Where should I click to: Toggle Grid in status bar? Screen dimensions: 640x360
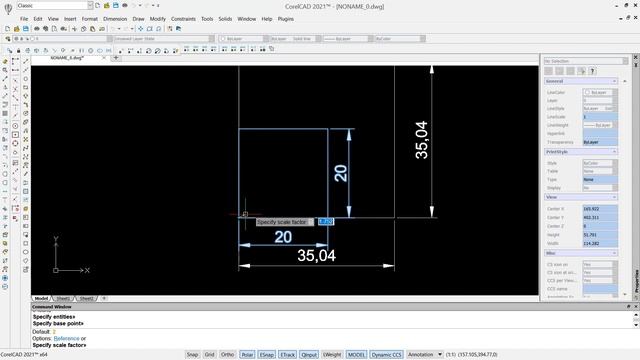pos(209,355)
